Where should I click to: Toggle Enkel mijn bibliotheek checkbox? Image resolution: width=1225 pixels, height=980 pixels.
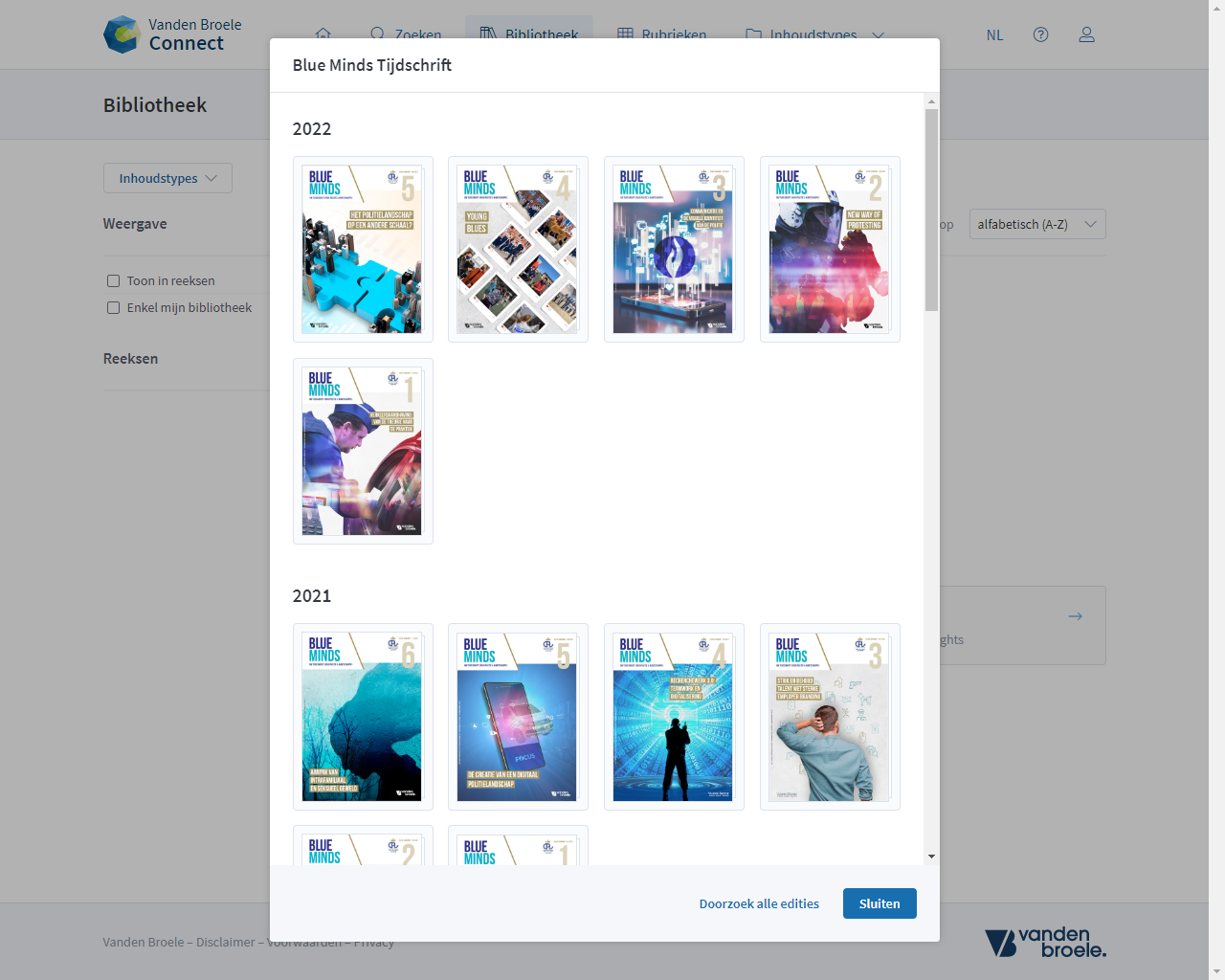pos(114,307)
